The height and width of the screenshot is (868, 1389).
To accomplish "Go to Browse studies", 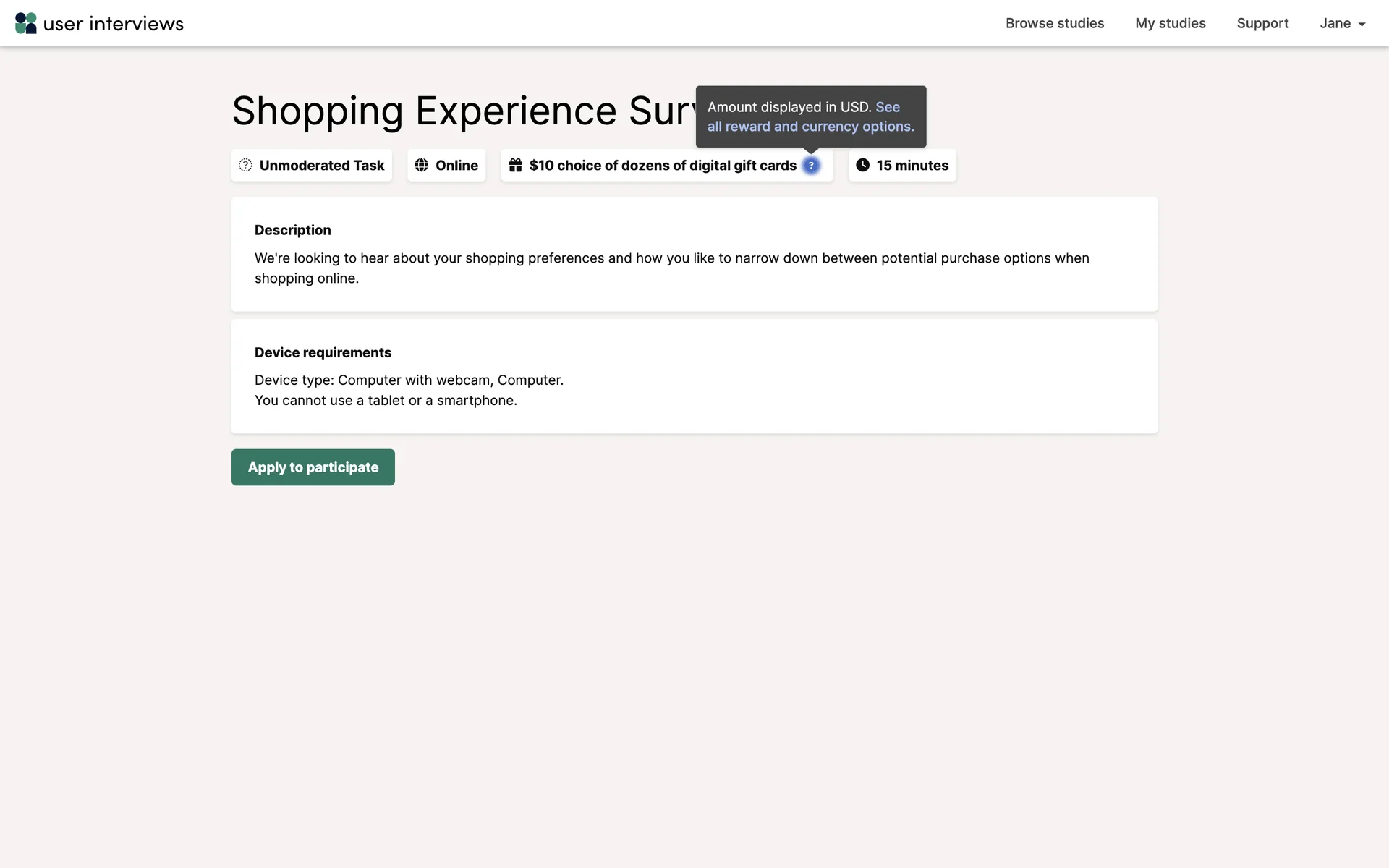I will [1054, 23].
